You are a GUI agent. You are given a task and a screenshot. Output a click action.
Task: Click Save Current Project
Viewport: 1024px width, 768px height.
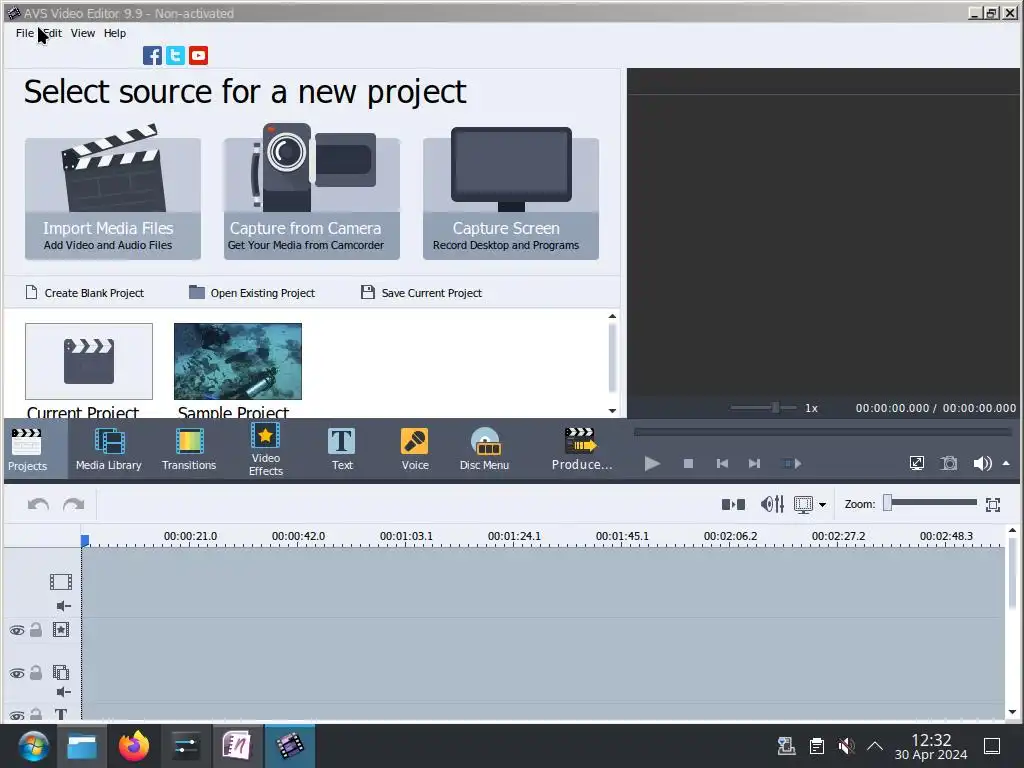click(422, 293)
